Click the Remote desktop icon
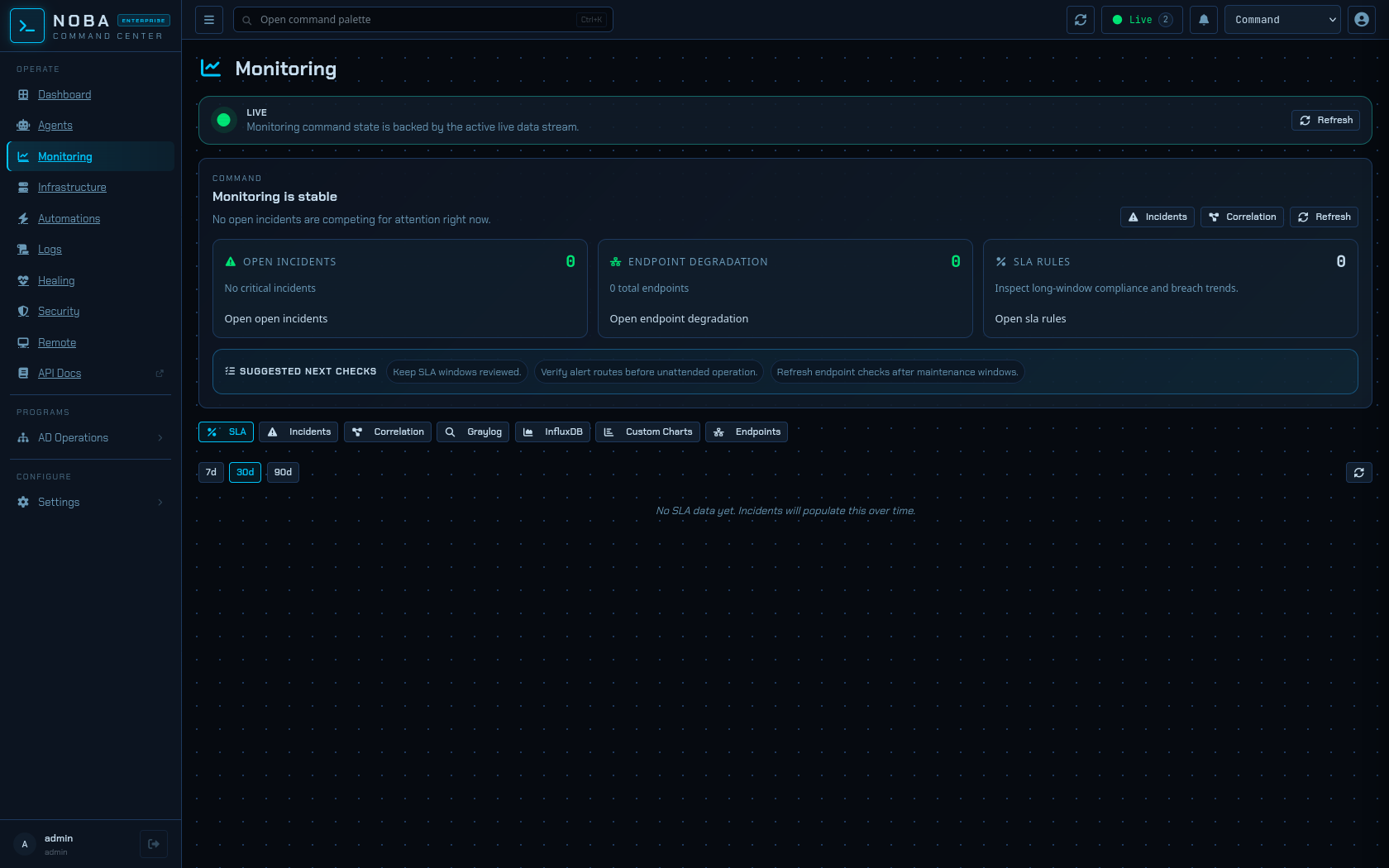The image size is (1389, 868). click(x=23, y=343)
